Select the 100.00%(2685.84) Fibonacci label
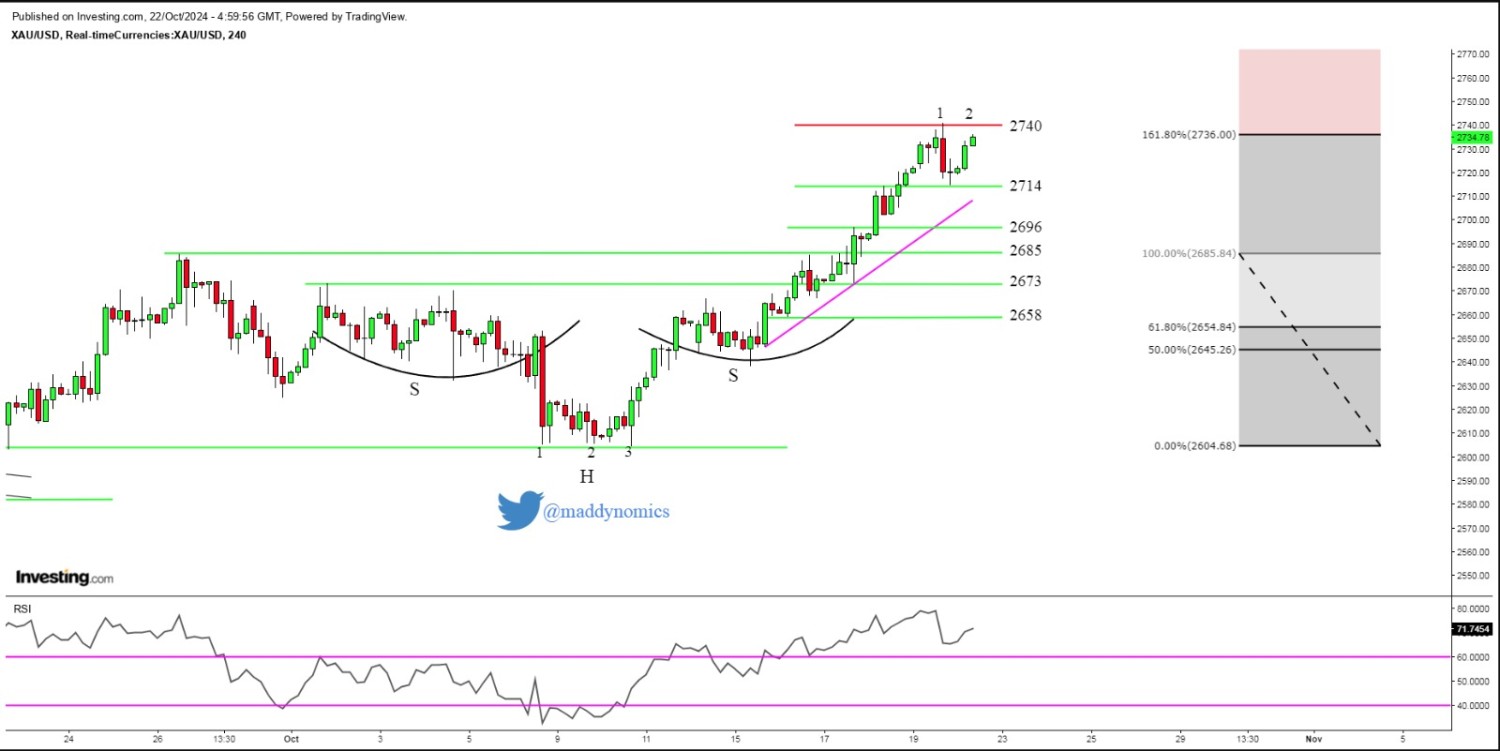1500x751 pixels. tap(1188, 254)
